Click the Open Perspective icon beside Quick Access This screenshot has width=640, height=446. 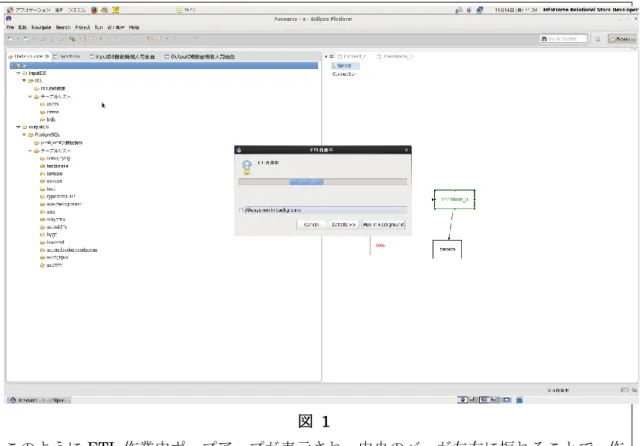coord(598,39)
